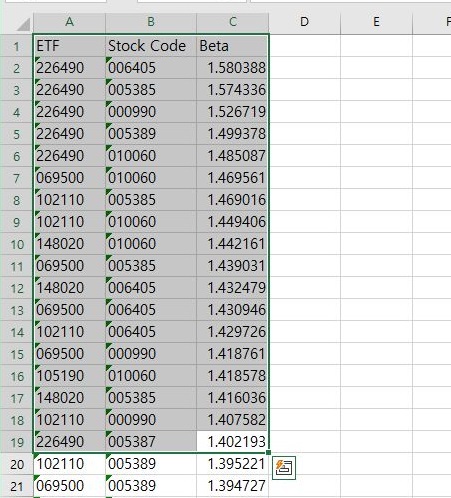Select row 7 header
The width and height of the screenshot is (451, 498).
click(17, 178)
